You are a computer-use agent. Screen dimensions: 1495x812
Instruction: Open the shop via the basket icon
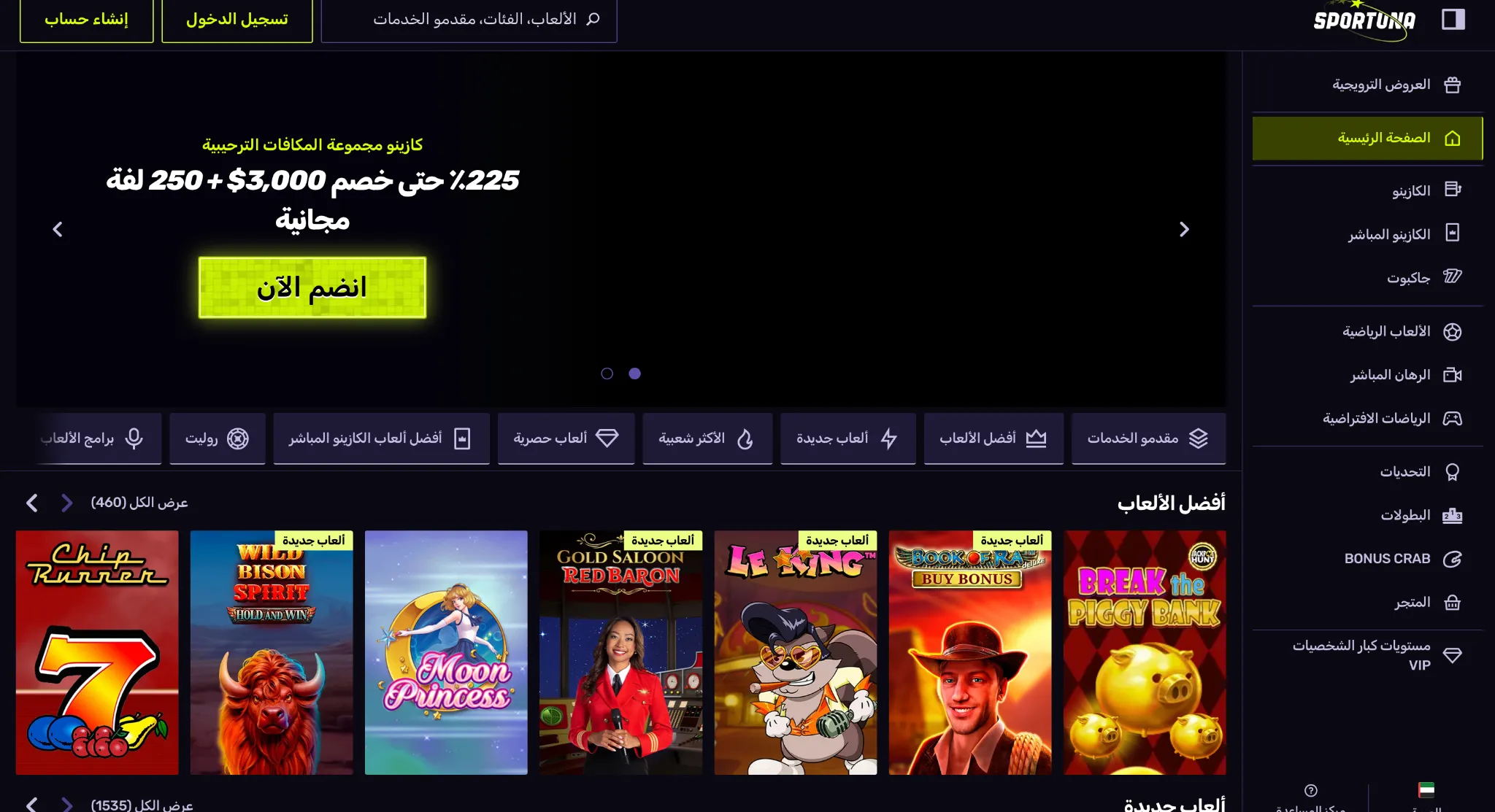(x=1453, y=603)
